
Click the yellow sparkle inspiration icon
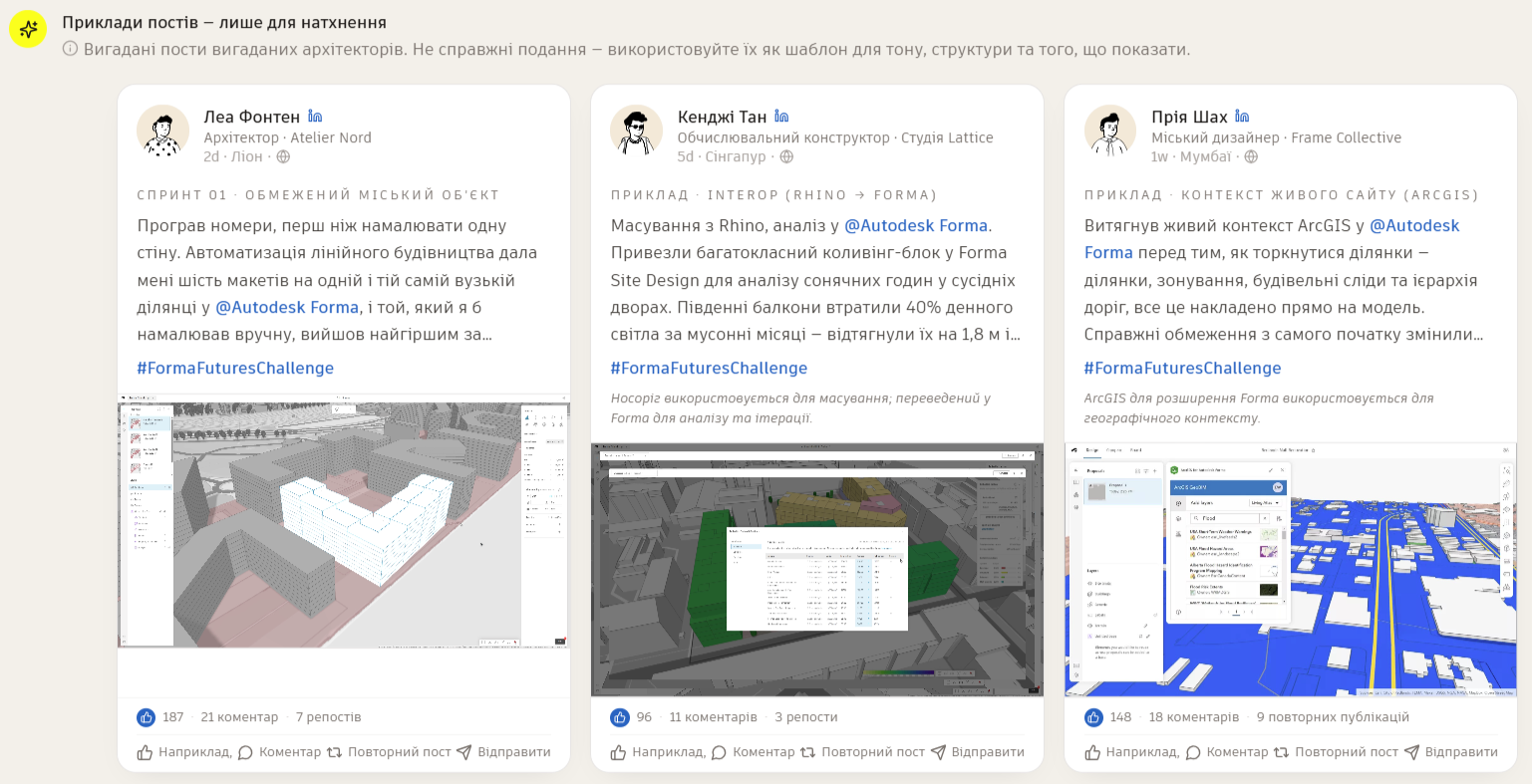pyautogui.click(x=29, y=30)
